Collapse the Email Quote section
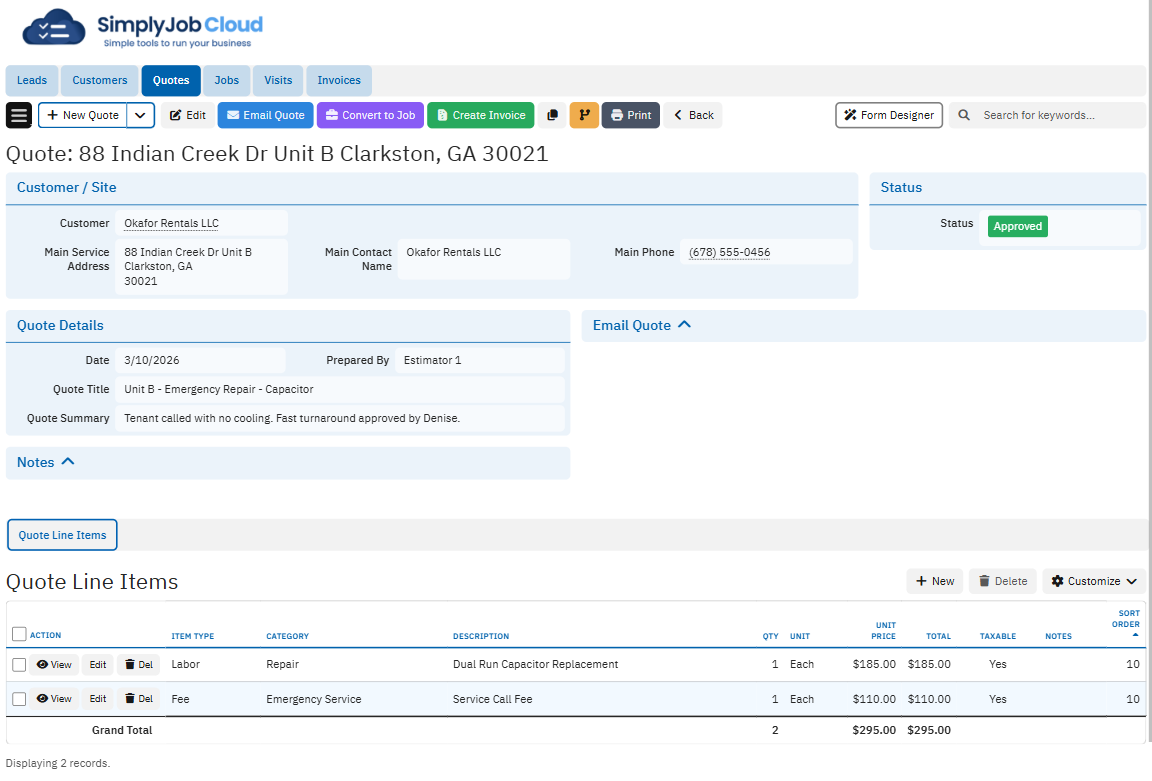 pyautogui.click(x=684, y=325)
